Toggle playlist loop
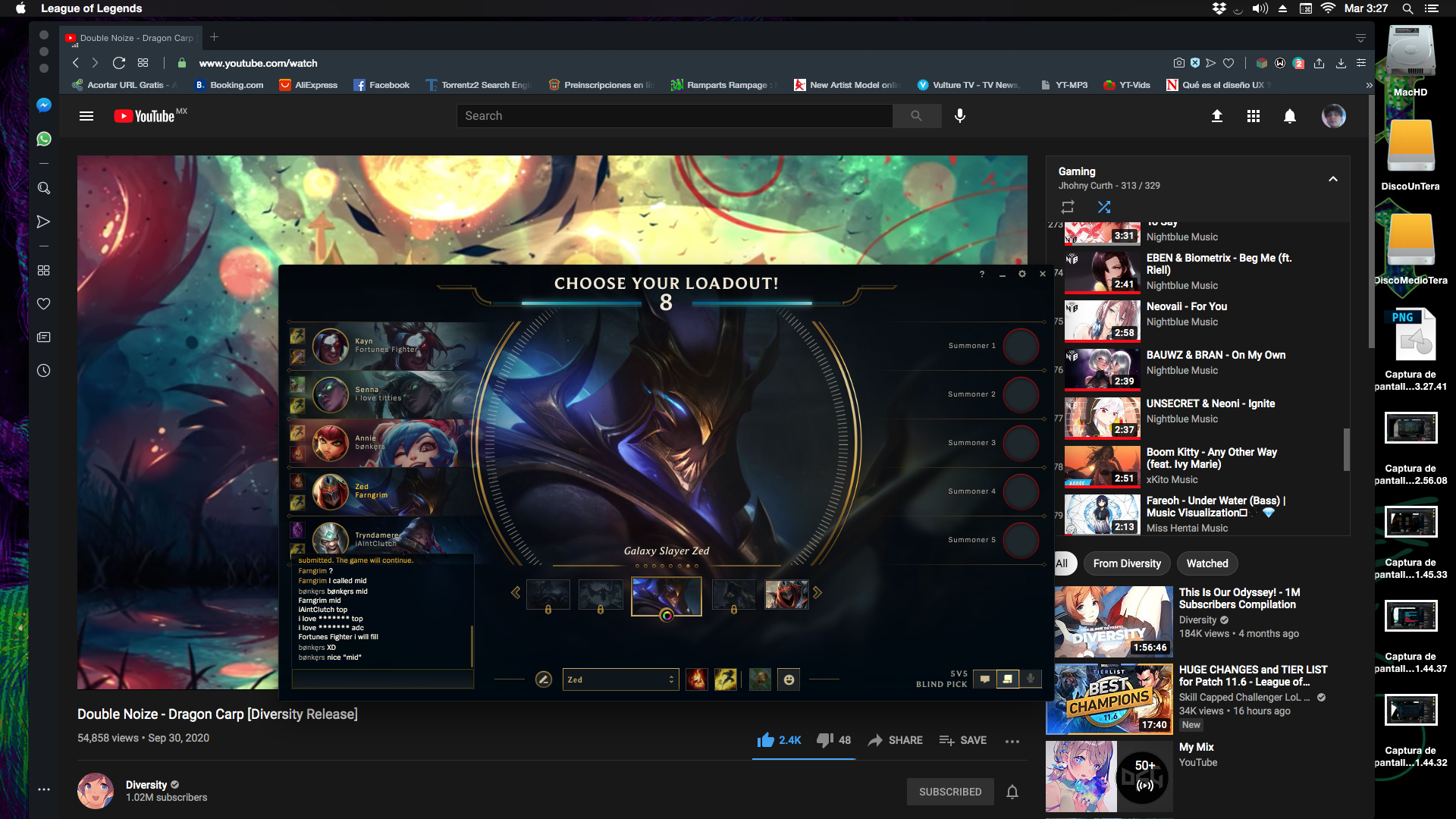 pyautogui.click(x=1068, y=206)
